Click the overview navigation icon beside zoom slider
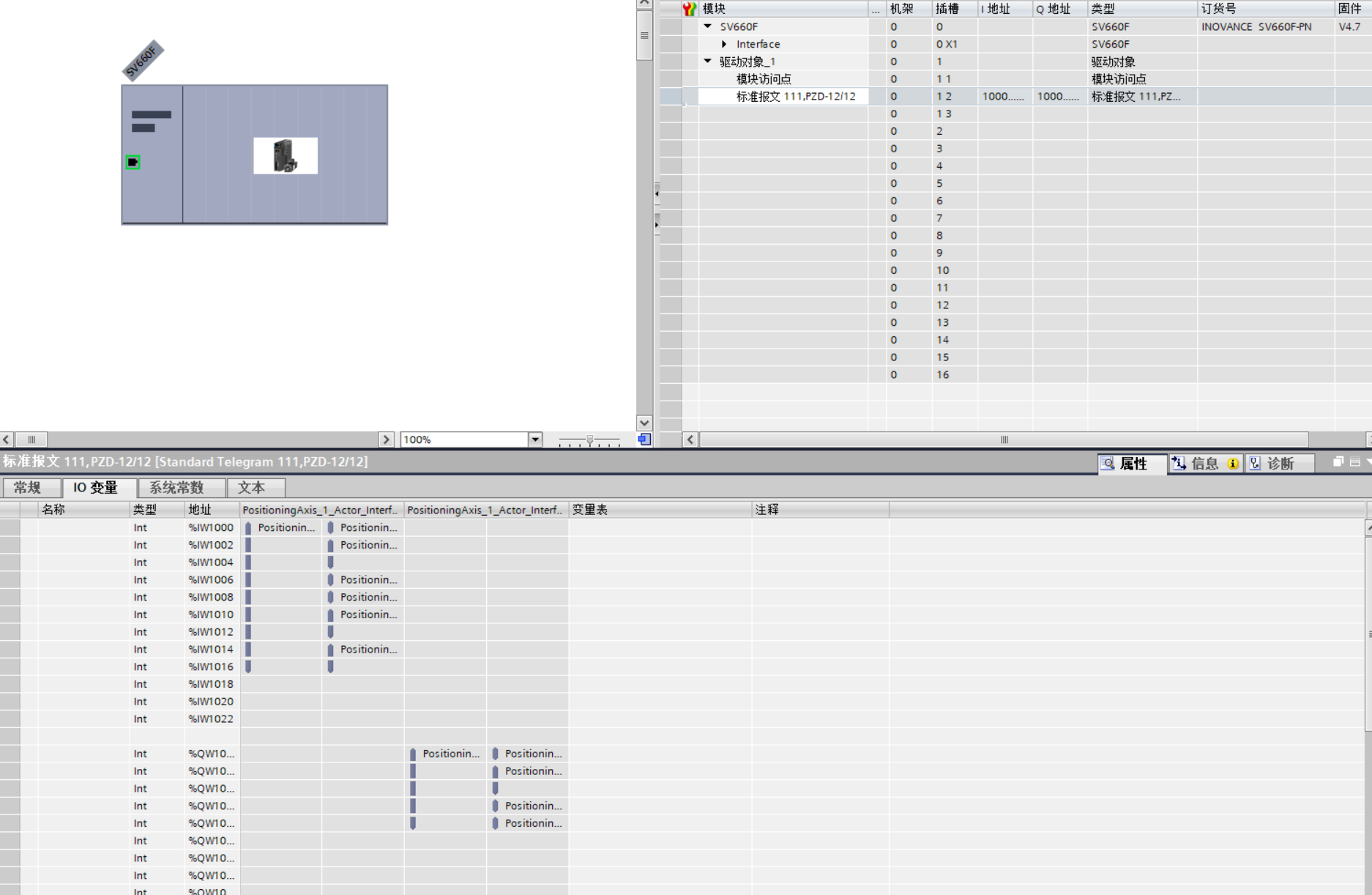This screenshot has width=1372, height=895. click(x=644, y=439)
